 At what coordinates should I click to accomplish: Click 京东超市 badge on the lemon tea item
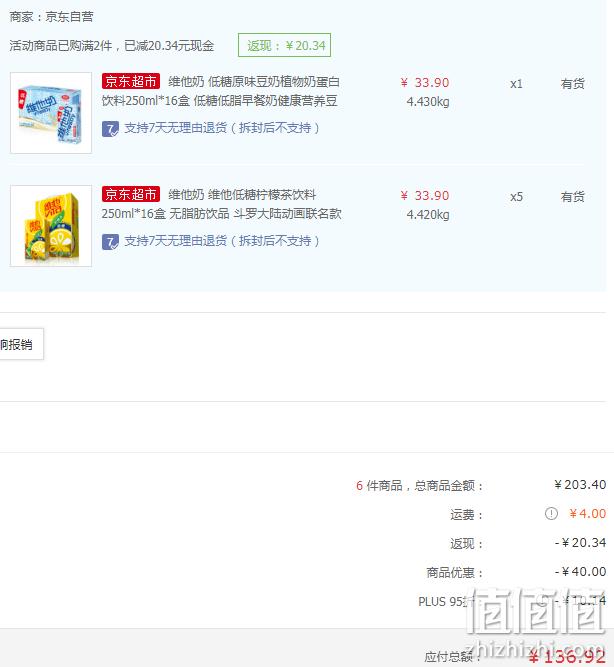[x=131, y=194]
